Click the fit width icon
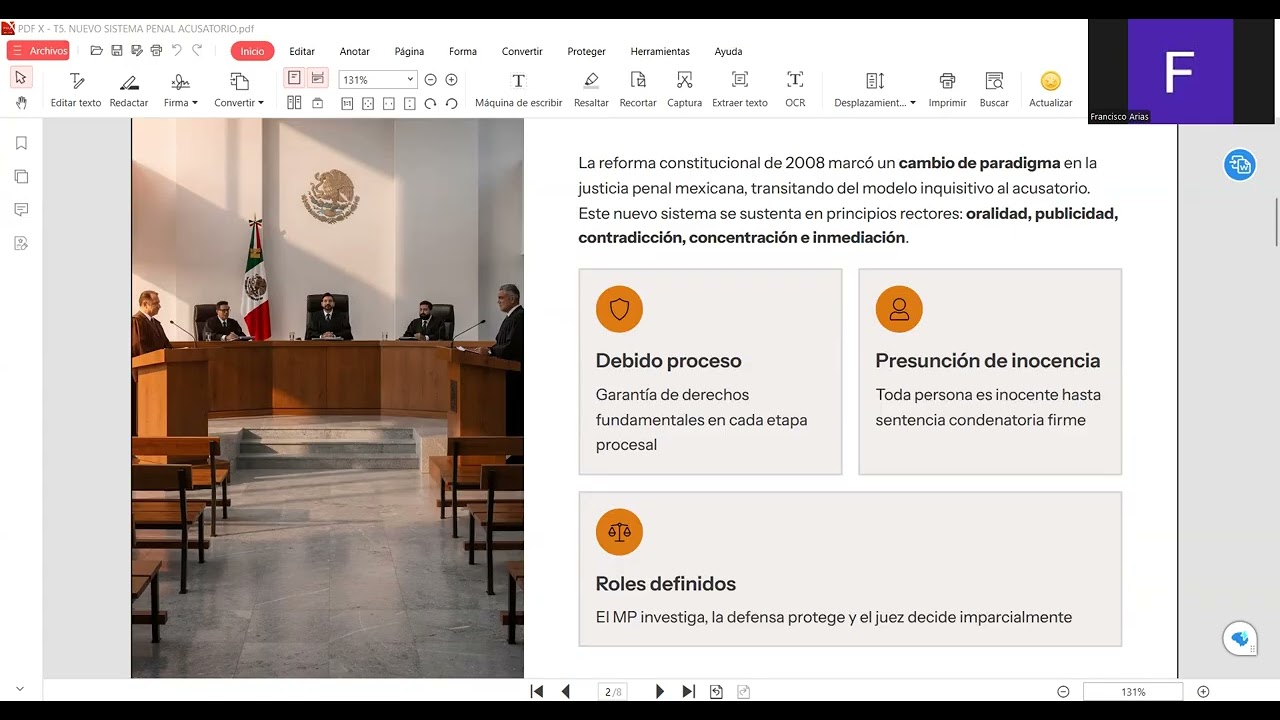Viewport: 1280px width, 720px height. (x=389, y=103)
